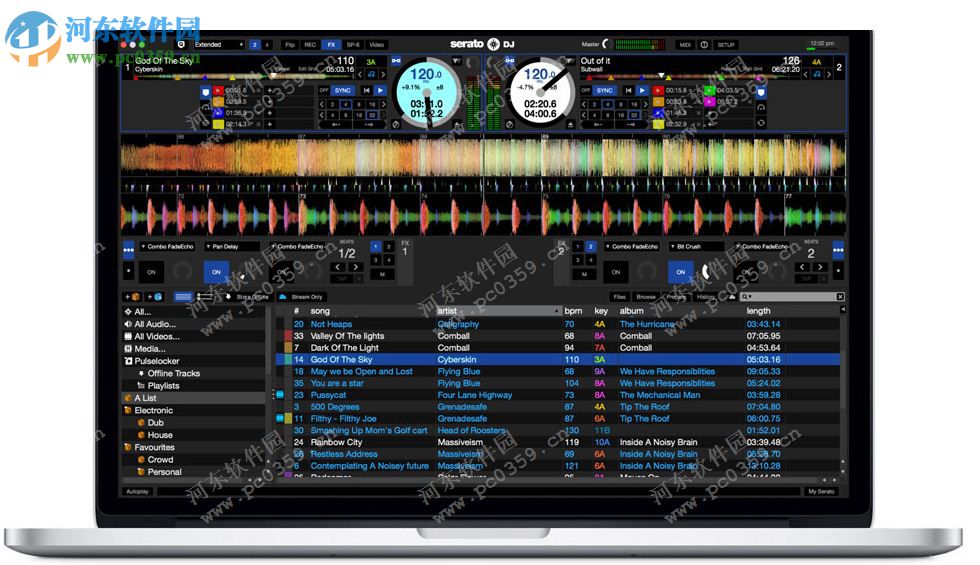
Task: Open first Combo FadeEcho dropdown in FX 2
Action: (632, 247)
